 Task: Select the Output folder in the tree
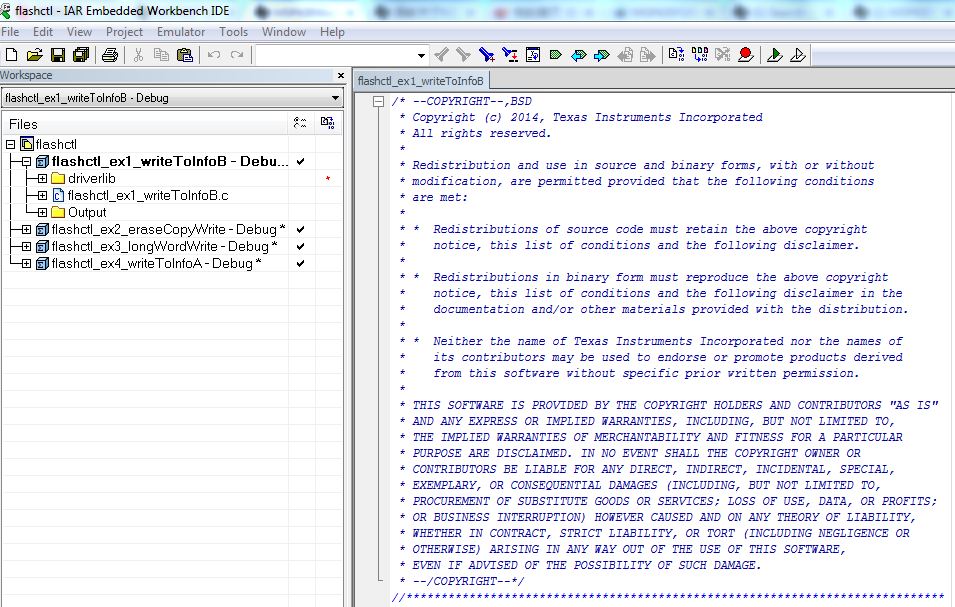87,212
